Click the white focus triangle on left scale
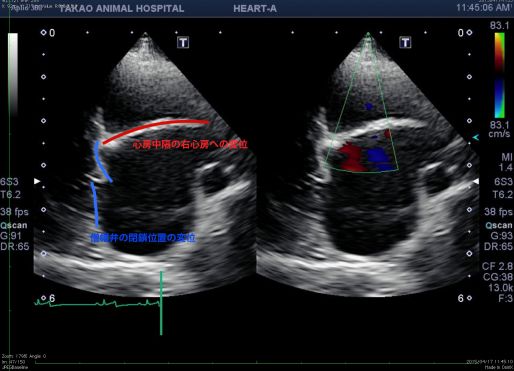Screen dimensions: 514x371 [37, 181]
